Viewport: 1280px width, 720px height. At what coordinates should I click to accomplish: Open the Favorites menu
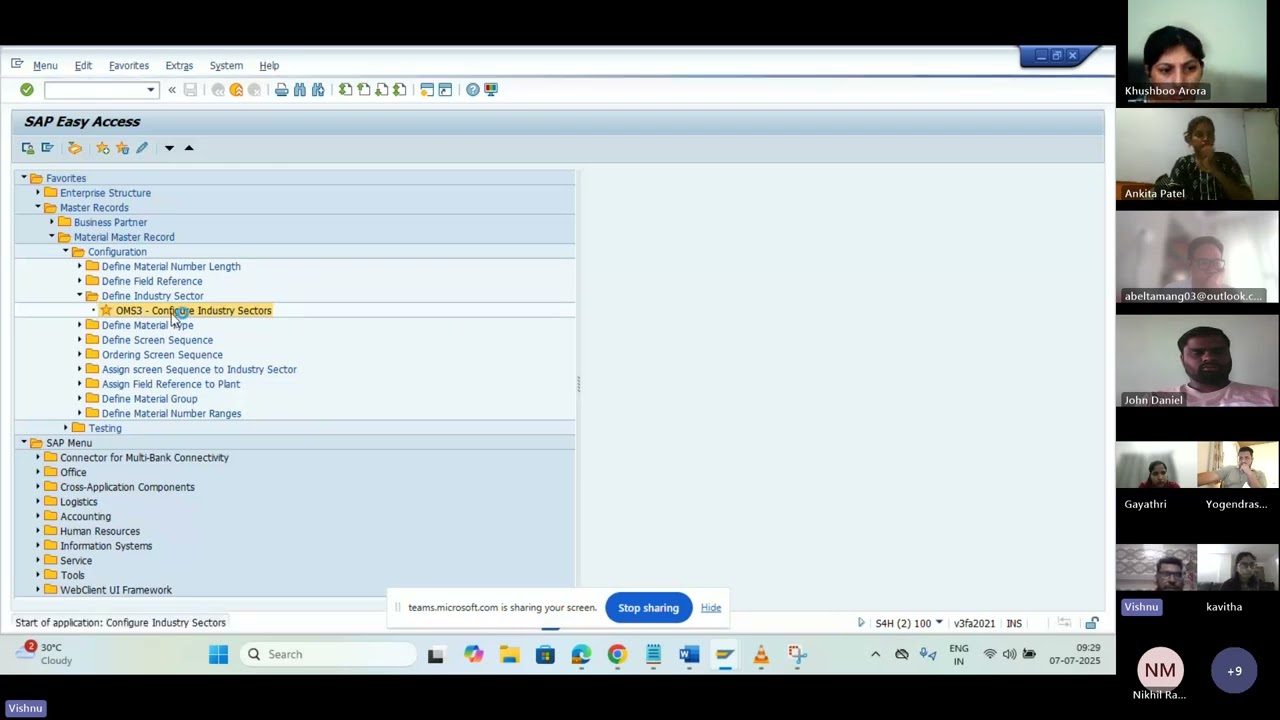click(x=129, y=65)
